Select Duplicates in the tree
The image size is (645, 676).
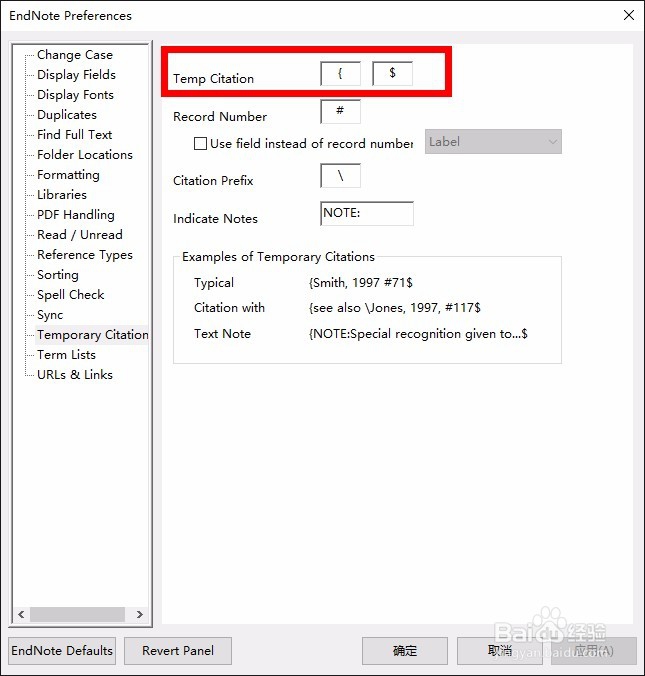(x=67, y=115)
